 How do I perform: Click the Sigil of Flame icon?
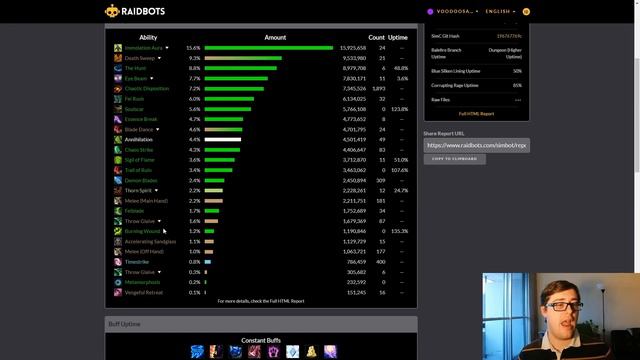point(118,160)
